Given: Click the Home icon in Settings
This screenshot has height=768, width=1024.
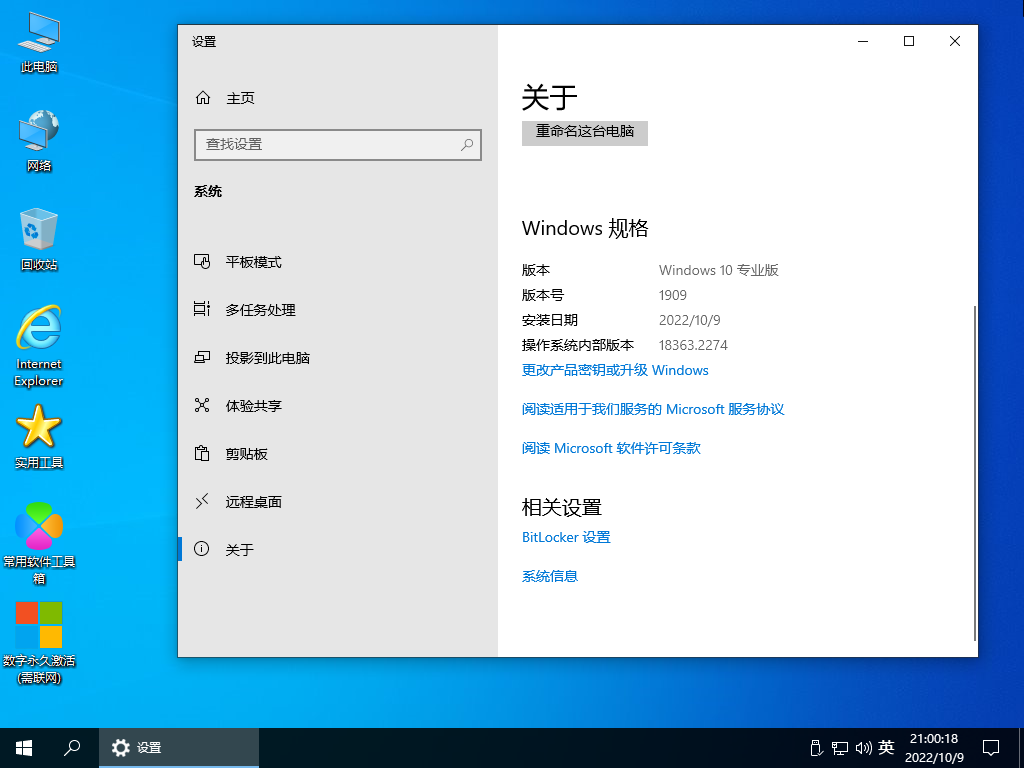Looking at the screenshot, I should coord(203,98).
